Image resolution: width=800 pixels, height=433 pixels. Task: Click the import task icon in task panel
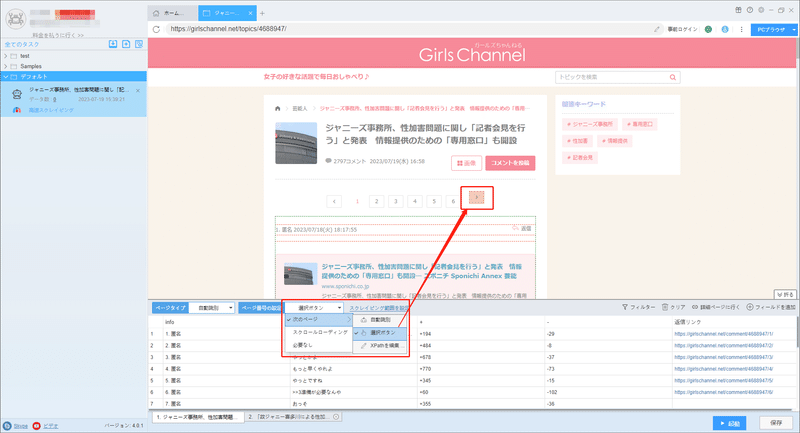point(113,44)
